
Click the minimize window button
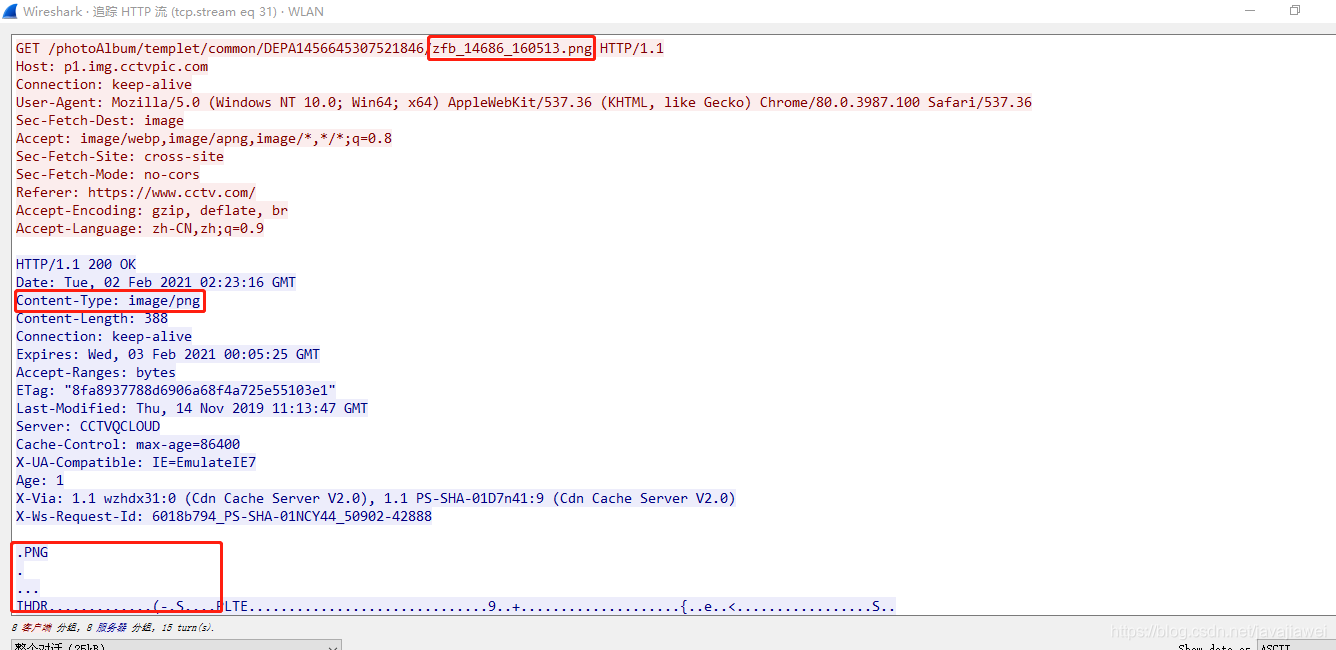[1251, 11]
